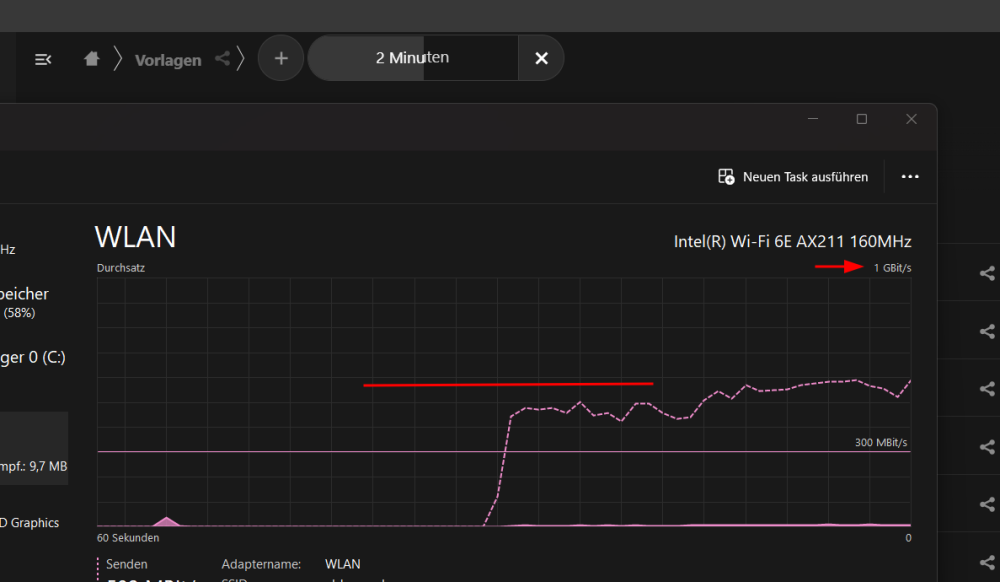Open the three-dots more options menu
The image size is (1000, 582).
910,177
